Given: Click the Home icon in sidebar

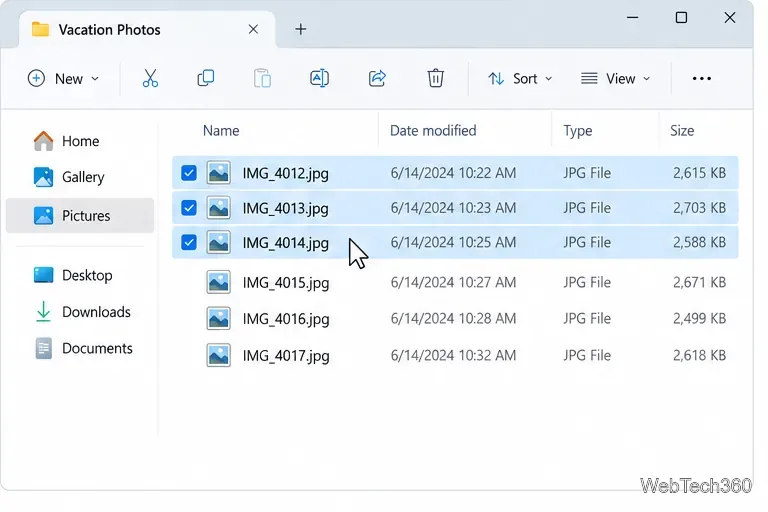Looking at the screenshot, I should [x=44, y=141].
